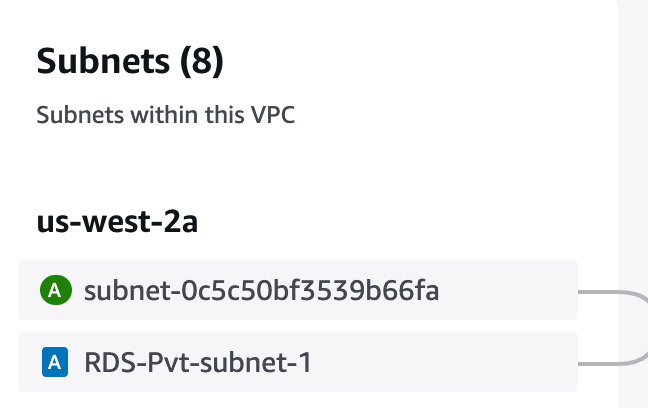Click the Subnets (8) panel heading
The width and height of the screenshot is (648, 408).
point(130,61)
